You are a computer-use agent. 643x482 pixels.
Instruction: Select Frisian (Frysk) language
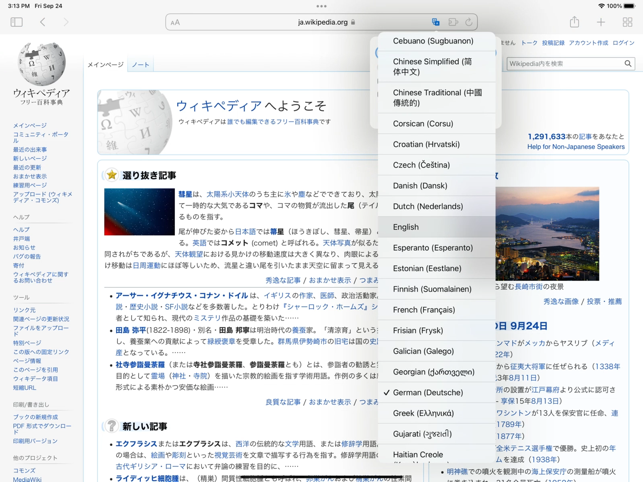(x=436, y=330)
